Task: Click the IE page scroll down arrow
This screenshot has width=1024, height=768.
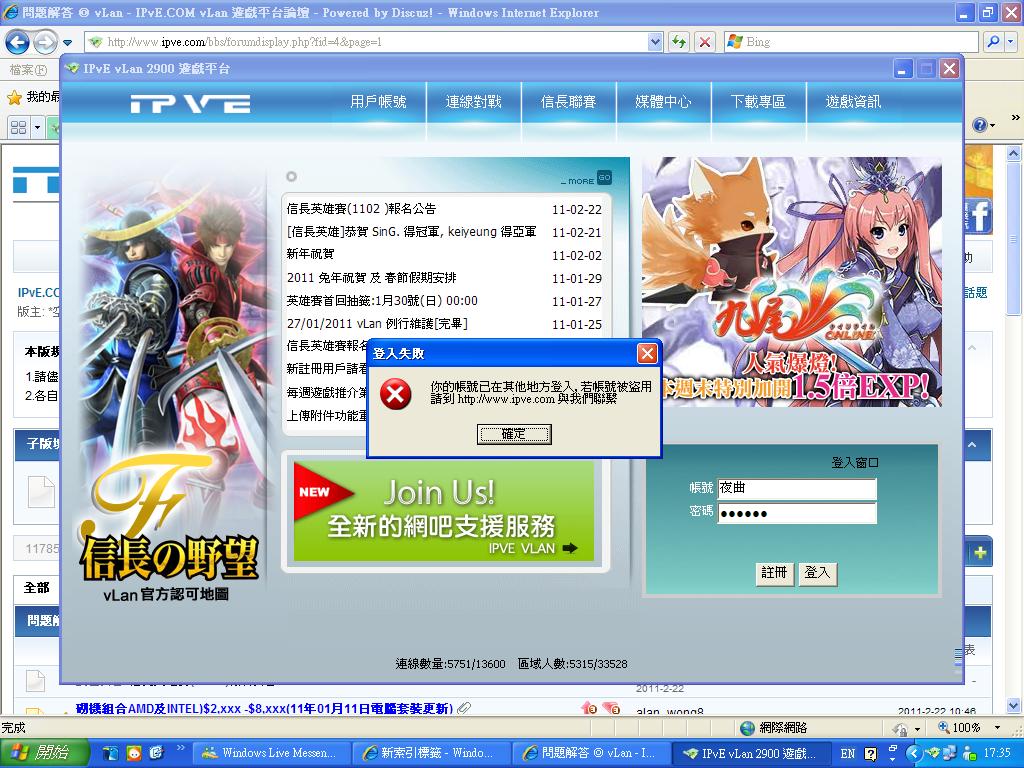Action: 1014,705
